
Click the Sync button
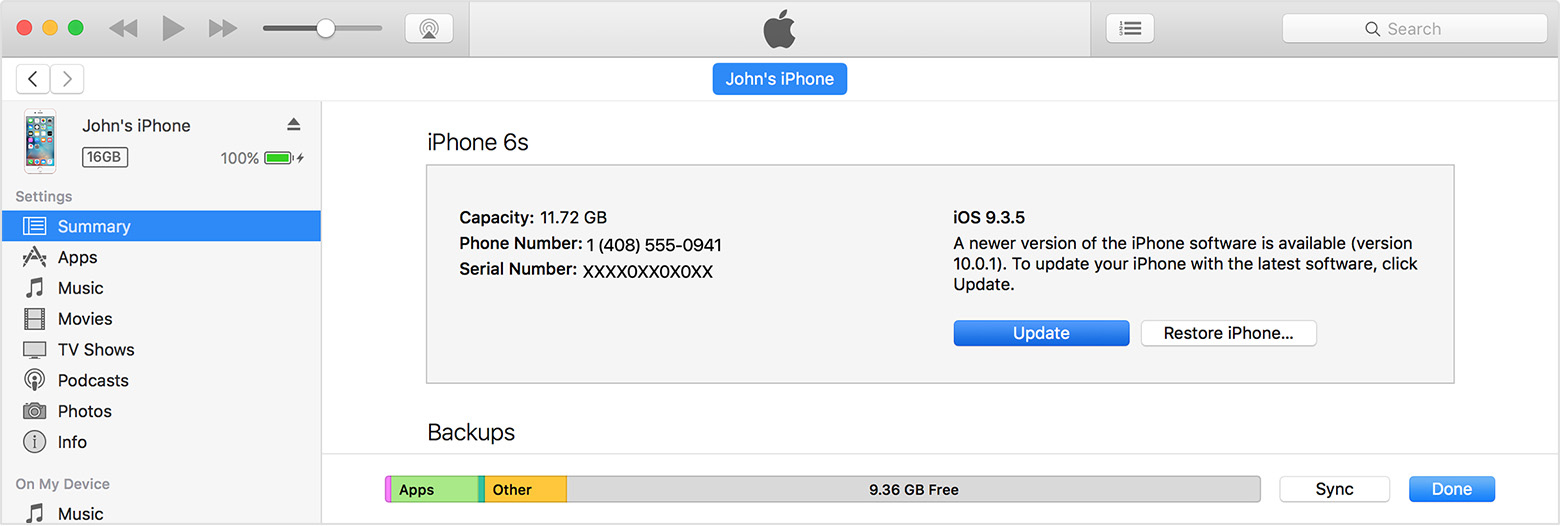[1335, 489]
